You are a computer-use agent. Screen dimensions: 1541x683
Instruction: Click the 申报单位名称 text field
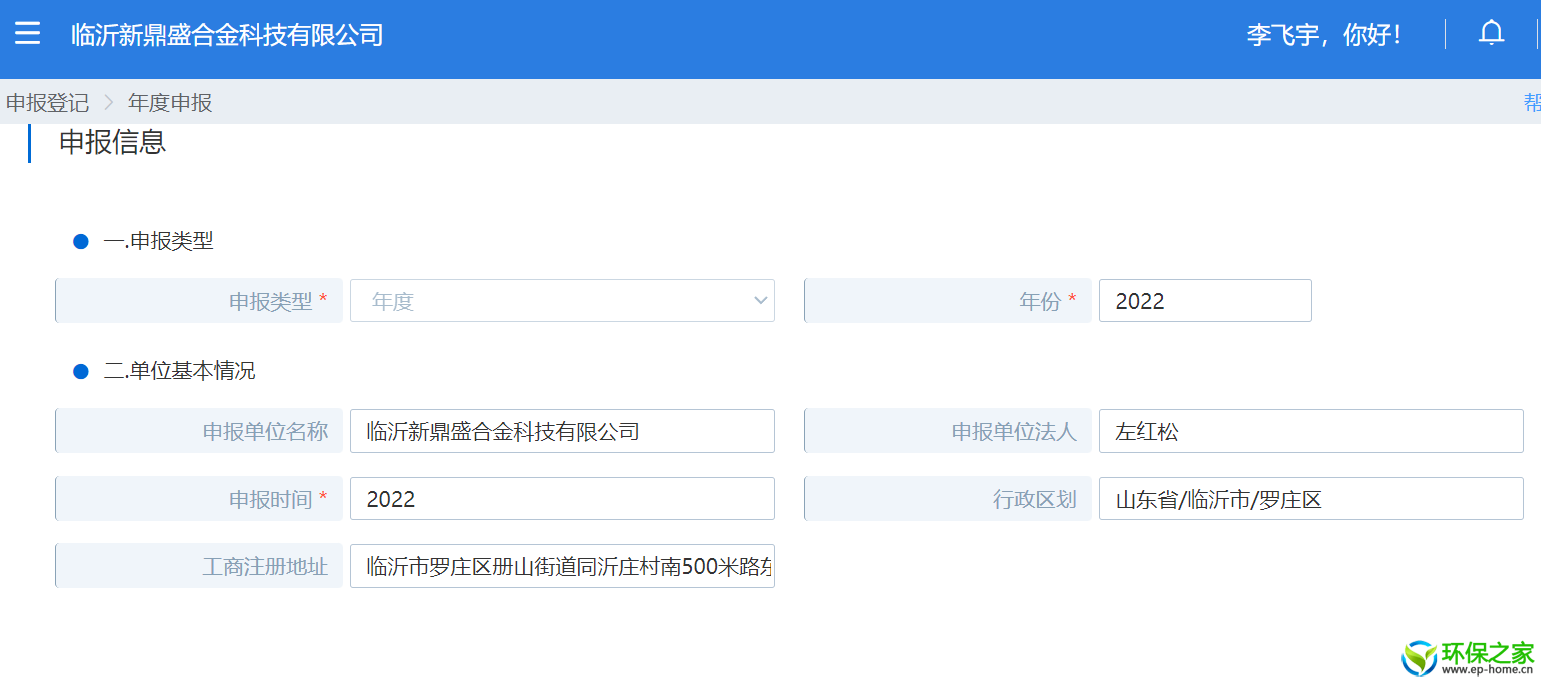click(561, 431)
